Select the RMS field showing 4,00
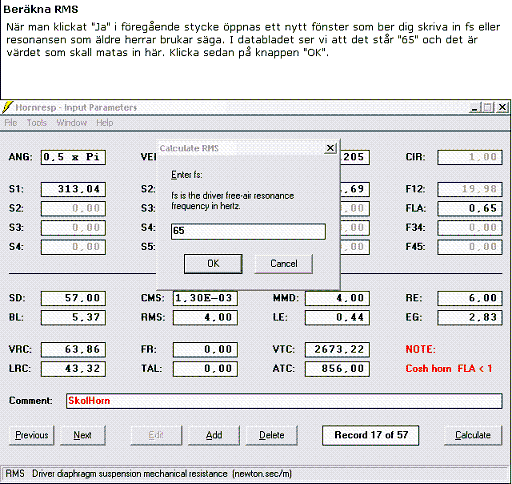This screenshot has width=512, height=484. tap(205, 317)
